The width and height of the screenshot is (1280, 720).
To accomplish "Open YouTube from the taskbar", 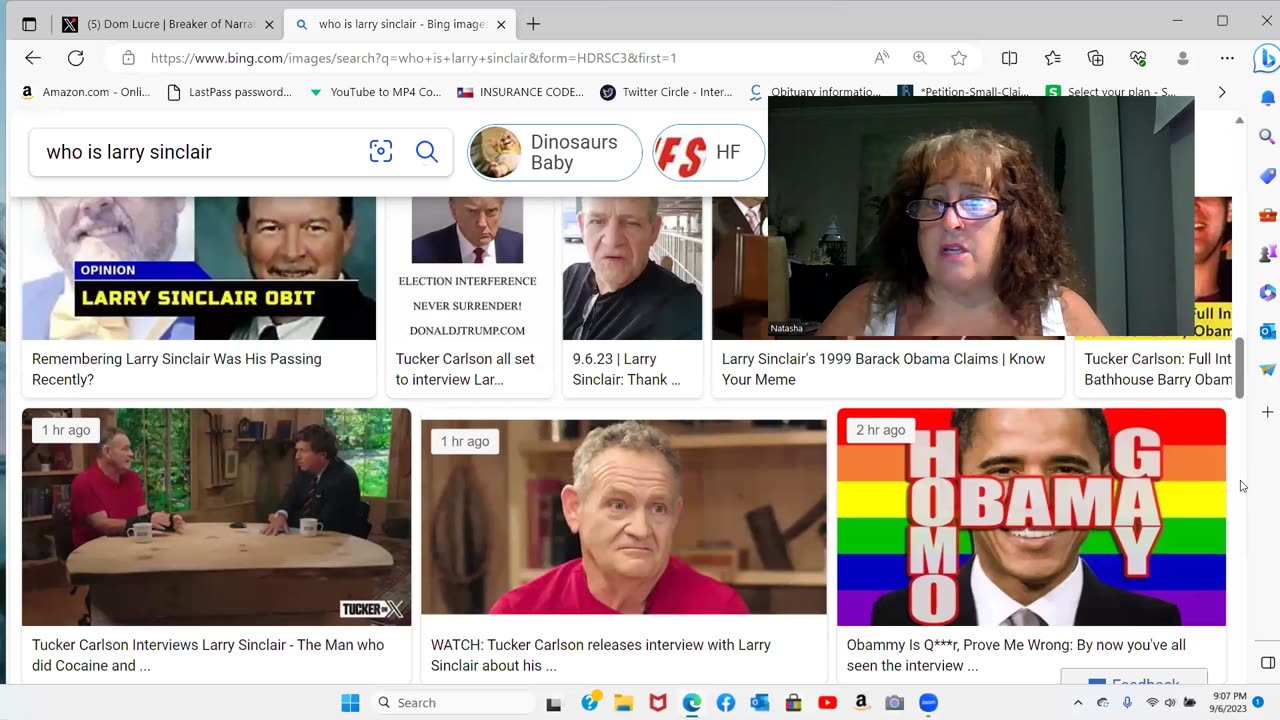I will pyautogui.click(x=827, y=703).
